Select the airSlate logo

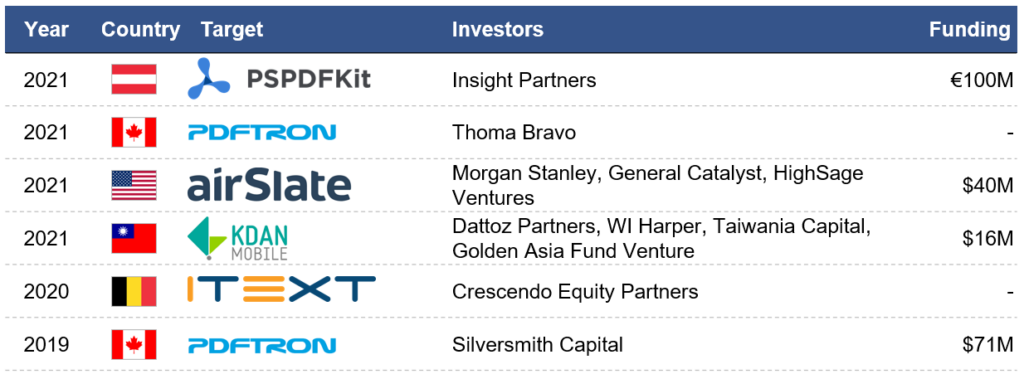point(269,185)
